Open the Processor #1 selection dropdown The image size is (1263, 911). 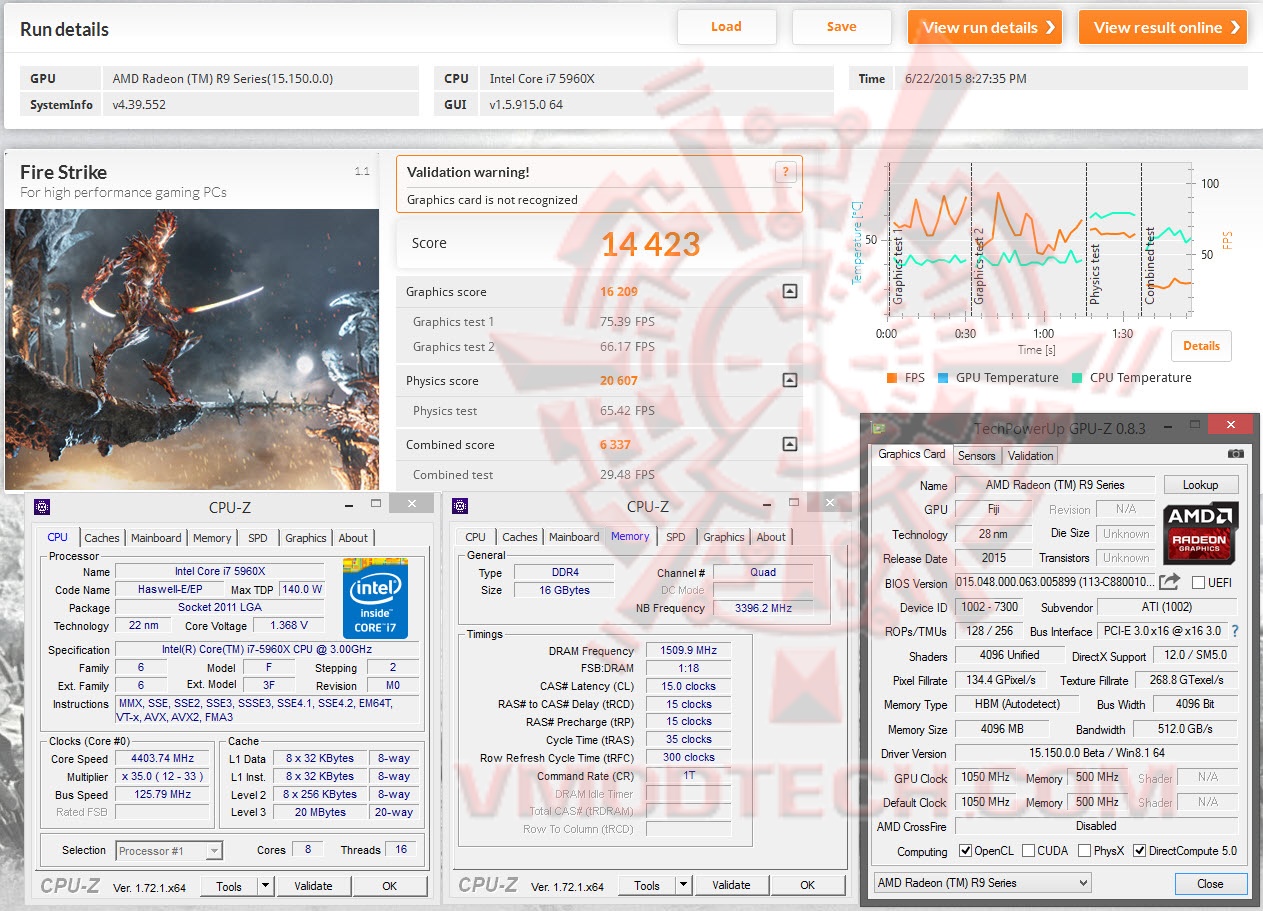point(169,851)
